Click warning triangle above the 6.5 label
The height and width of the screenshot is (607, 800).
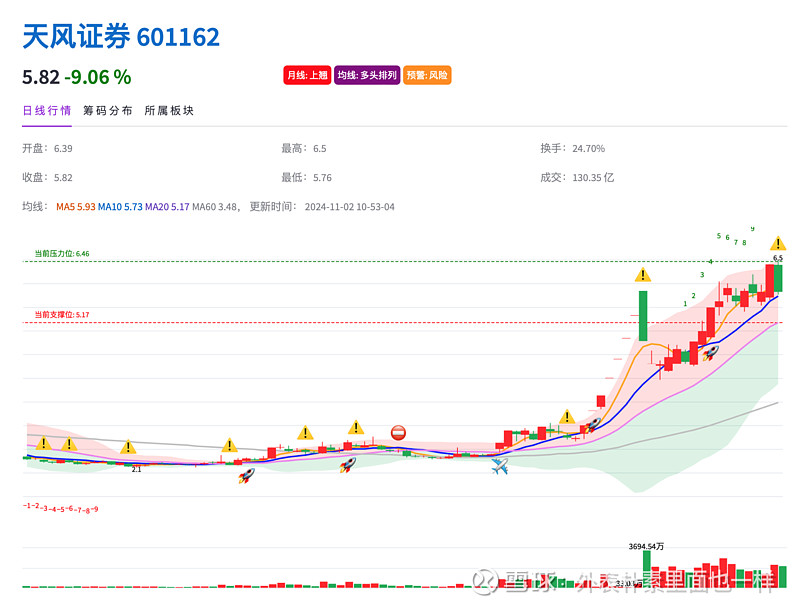pyautogui.click(x=778, y=243)
